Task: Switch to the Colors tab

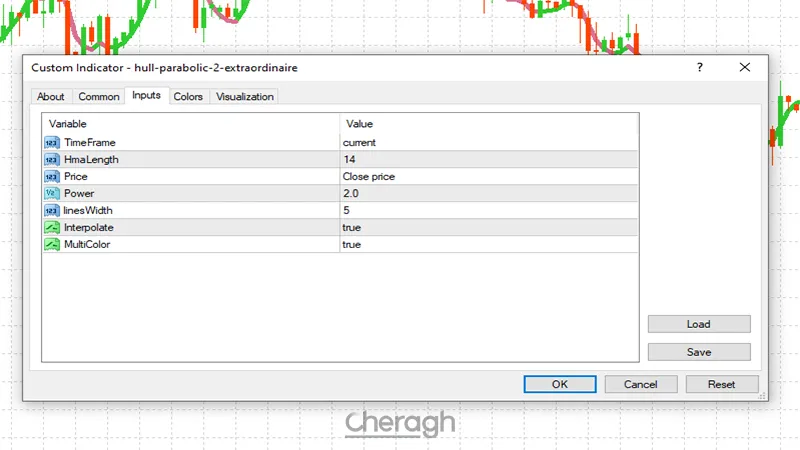Action: [x=188, y=97]
